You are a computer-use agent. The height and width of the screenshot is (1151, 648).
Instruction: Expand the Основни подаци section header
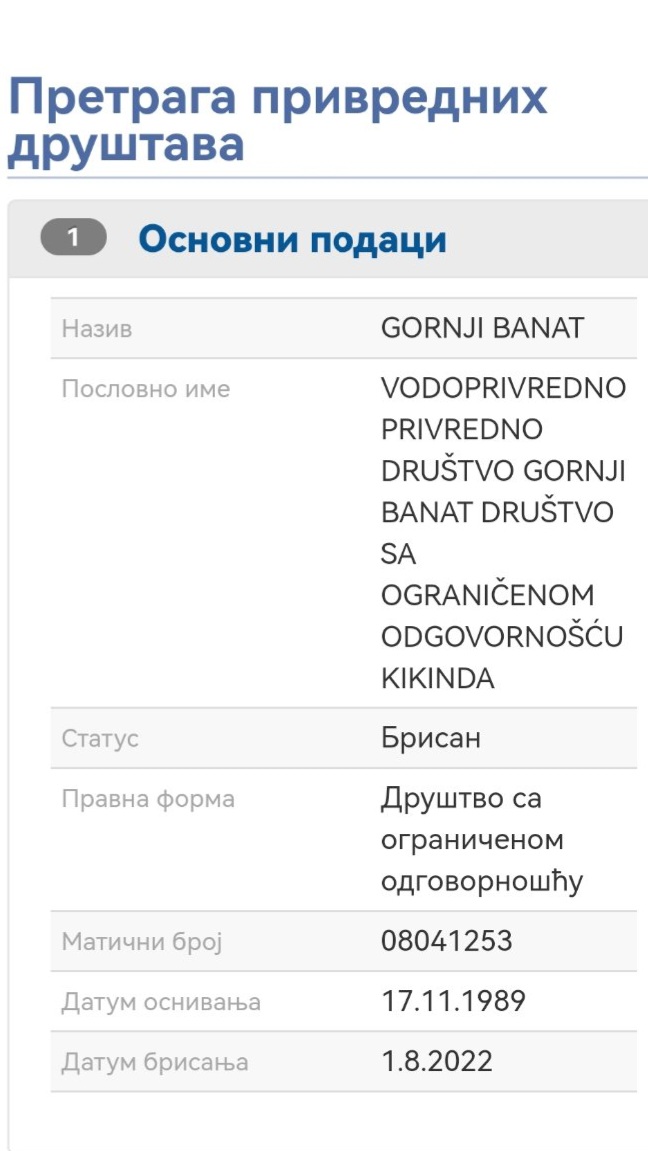(292, 240)
